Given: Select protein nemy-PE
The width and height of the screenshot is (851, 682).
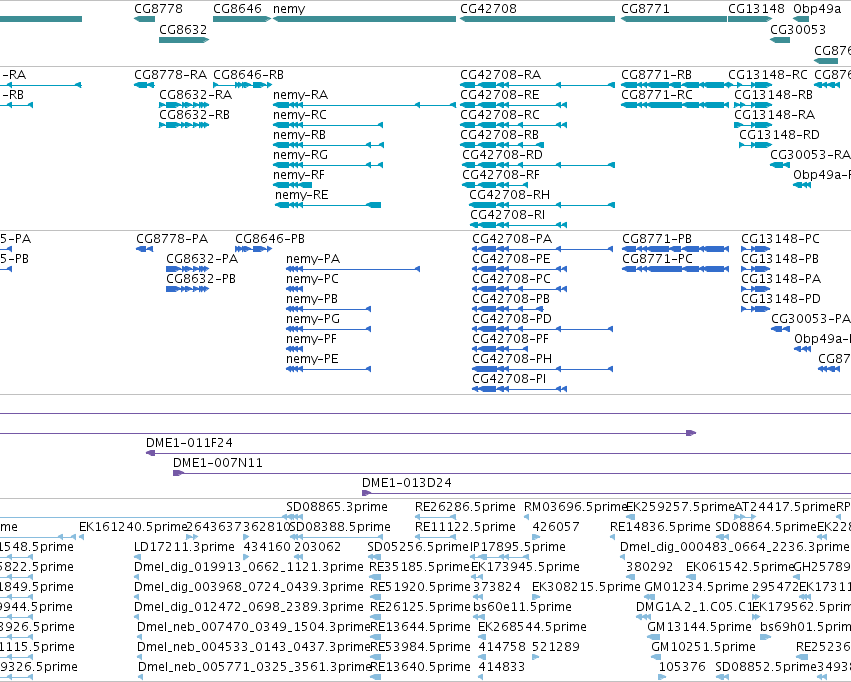Looking at the screenshot, I should pyautogui.click(x=328, y=369).
